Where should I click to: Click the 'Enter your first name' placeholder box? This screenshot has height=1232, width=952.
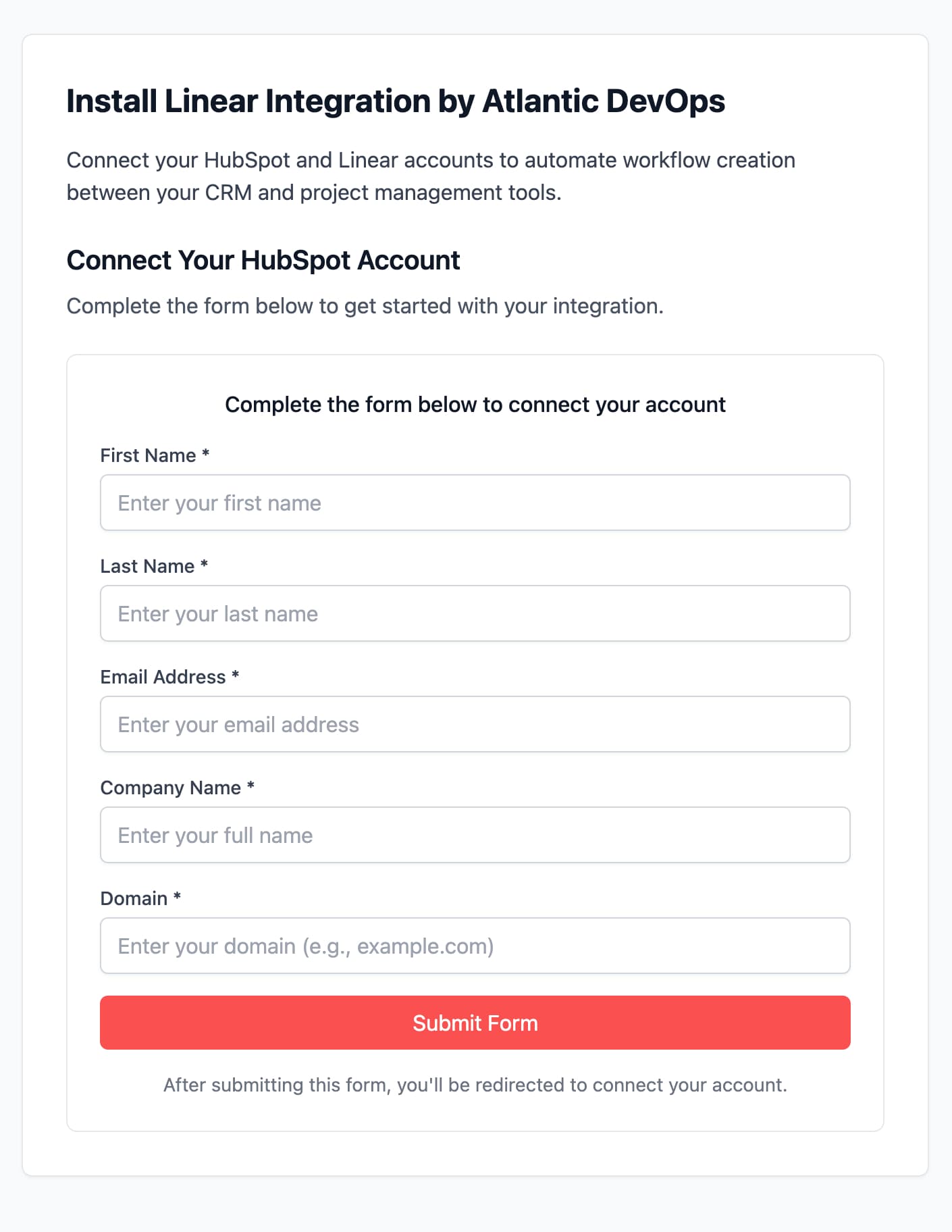point(475,503)
